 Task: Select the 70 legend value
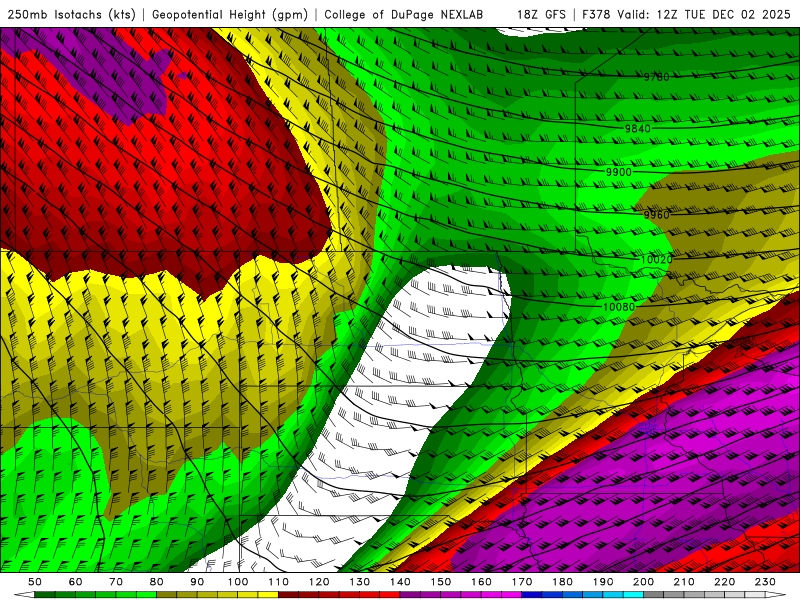pyautogui.click(x=116, y=582)
